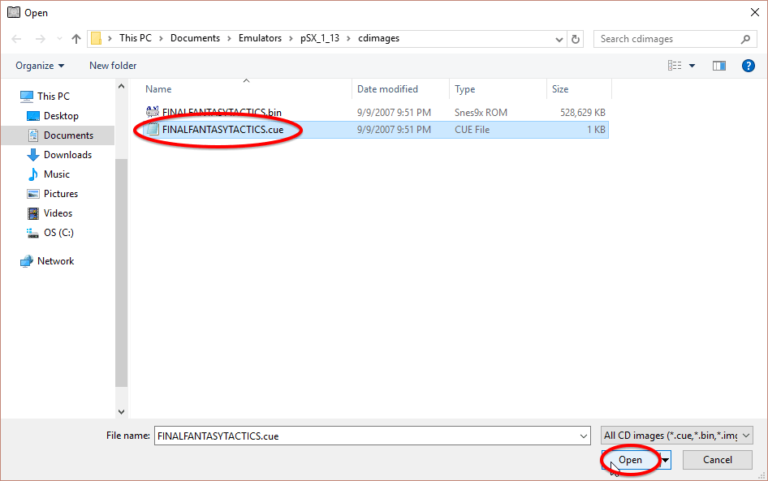
Task: Open the Help question mark icon
Action: point(747,65)
